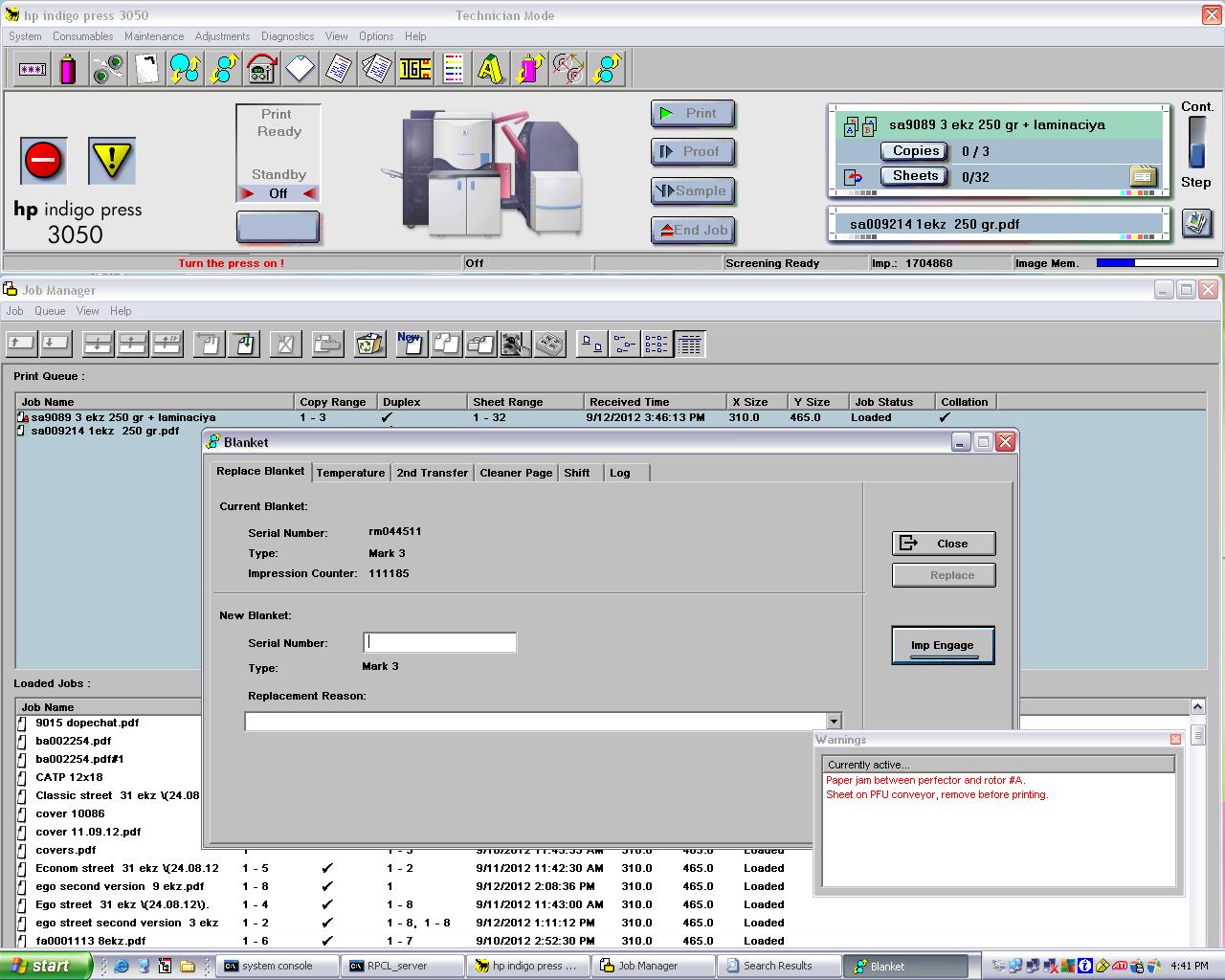This screenshot has width=1225, height=980.
Task: Open the password entry toolbar icon
Action: click(x=32, y=69)
